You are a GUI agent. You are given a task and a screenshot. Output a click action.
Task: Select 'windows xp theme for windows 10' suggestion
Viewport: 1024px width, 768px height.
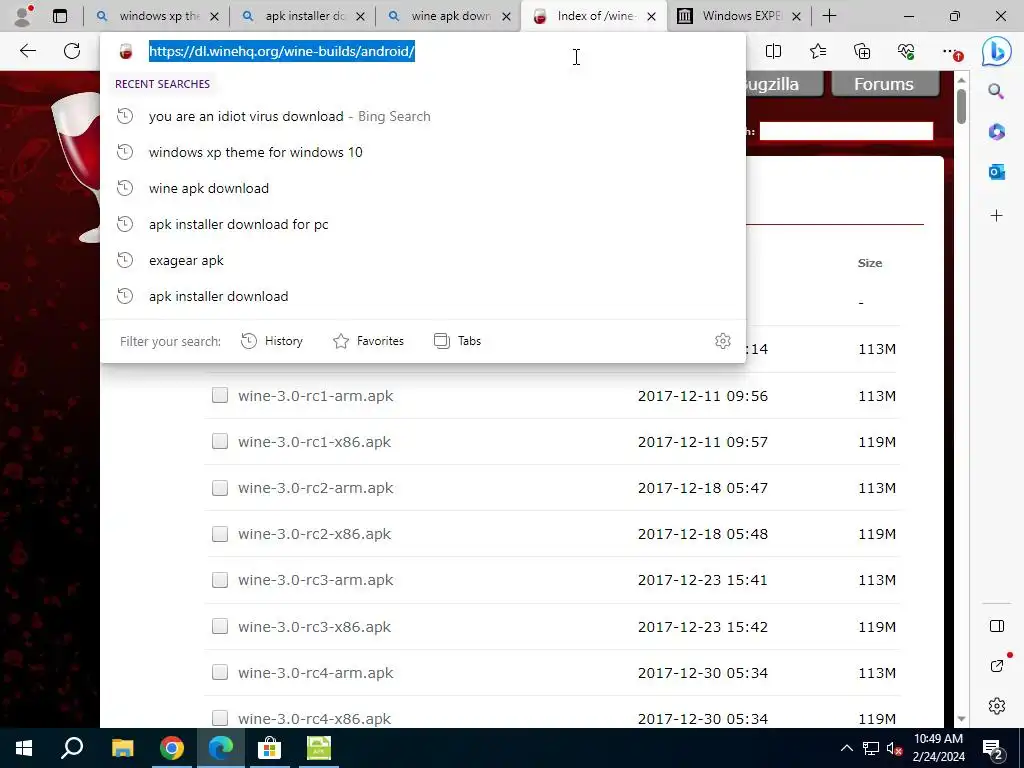click(x=423, y=152)
